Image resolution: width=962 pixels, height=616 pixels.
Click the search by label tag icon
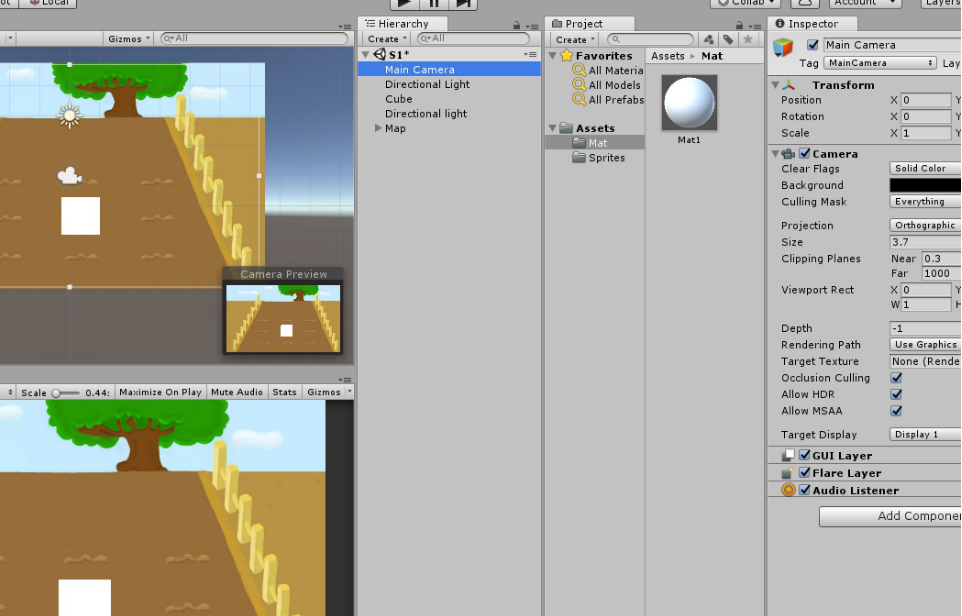(x=728, y=39)
